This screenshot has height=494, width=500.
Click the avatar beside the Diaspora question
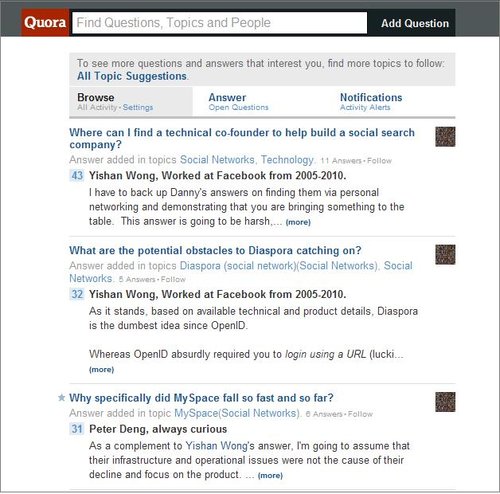coord(445,255)
